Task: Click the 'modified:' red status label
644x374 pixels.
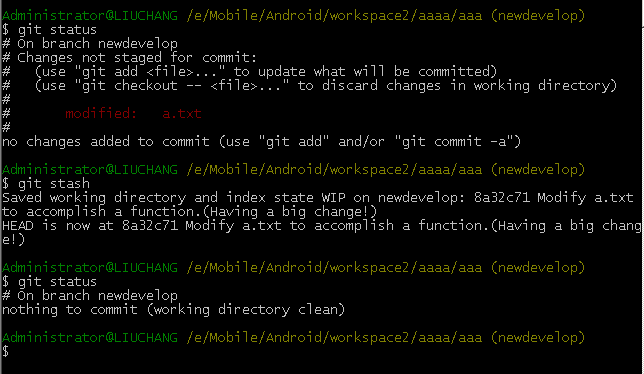Action: click(x=101, y=113)
